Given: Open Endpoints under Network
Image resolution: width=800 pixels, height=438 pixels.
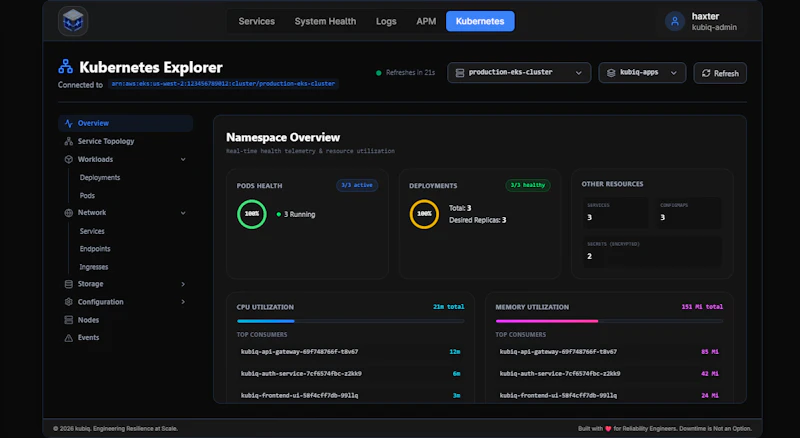Looking at the screenshot, I should click(95, 249).
